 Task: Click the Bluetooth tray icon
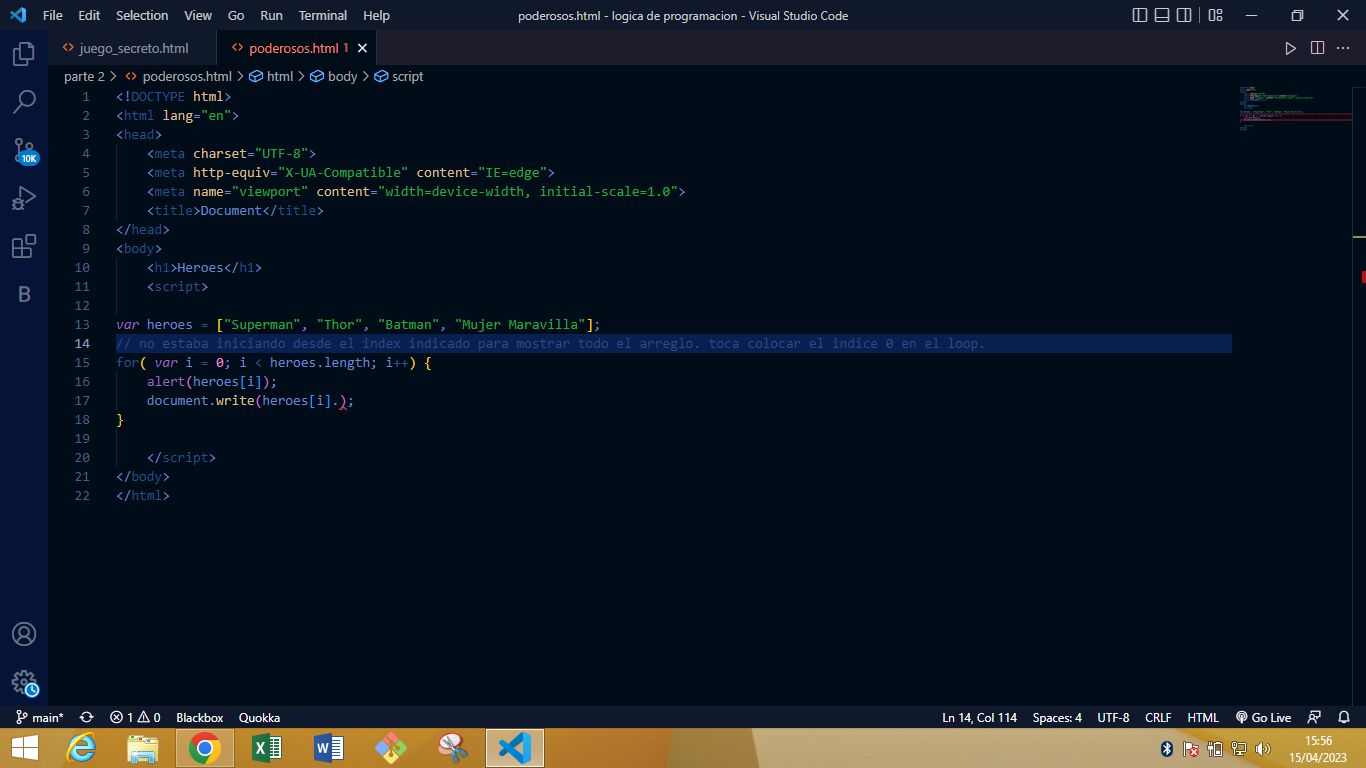[x=1166, y=748]
